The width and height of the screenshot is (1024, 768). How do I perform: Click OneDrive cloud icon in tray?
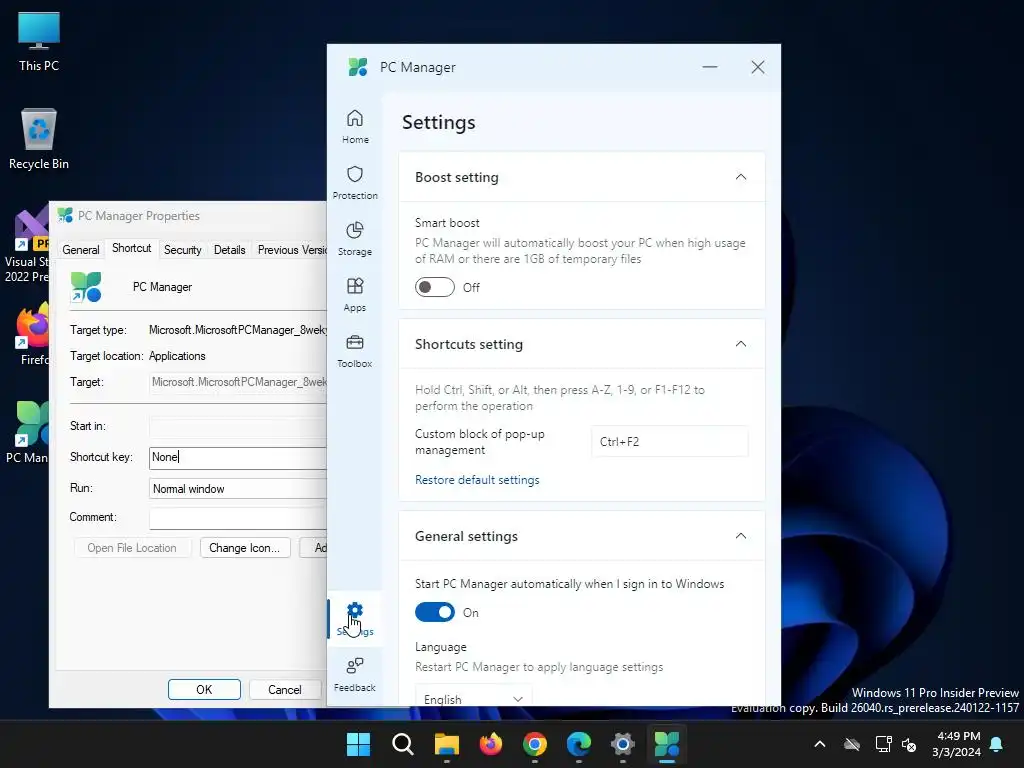click(x=852, y=744)
